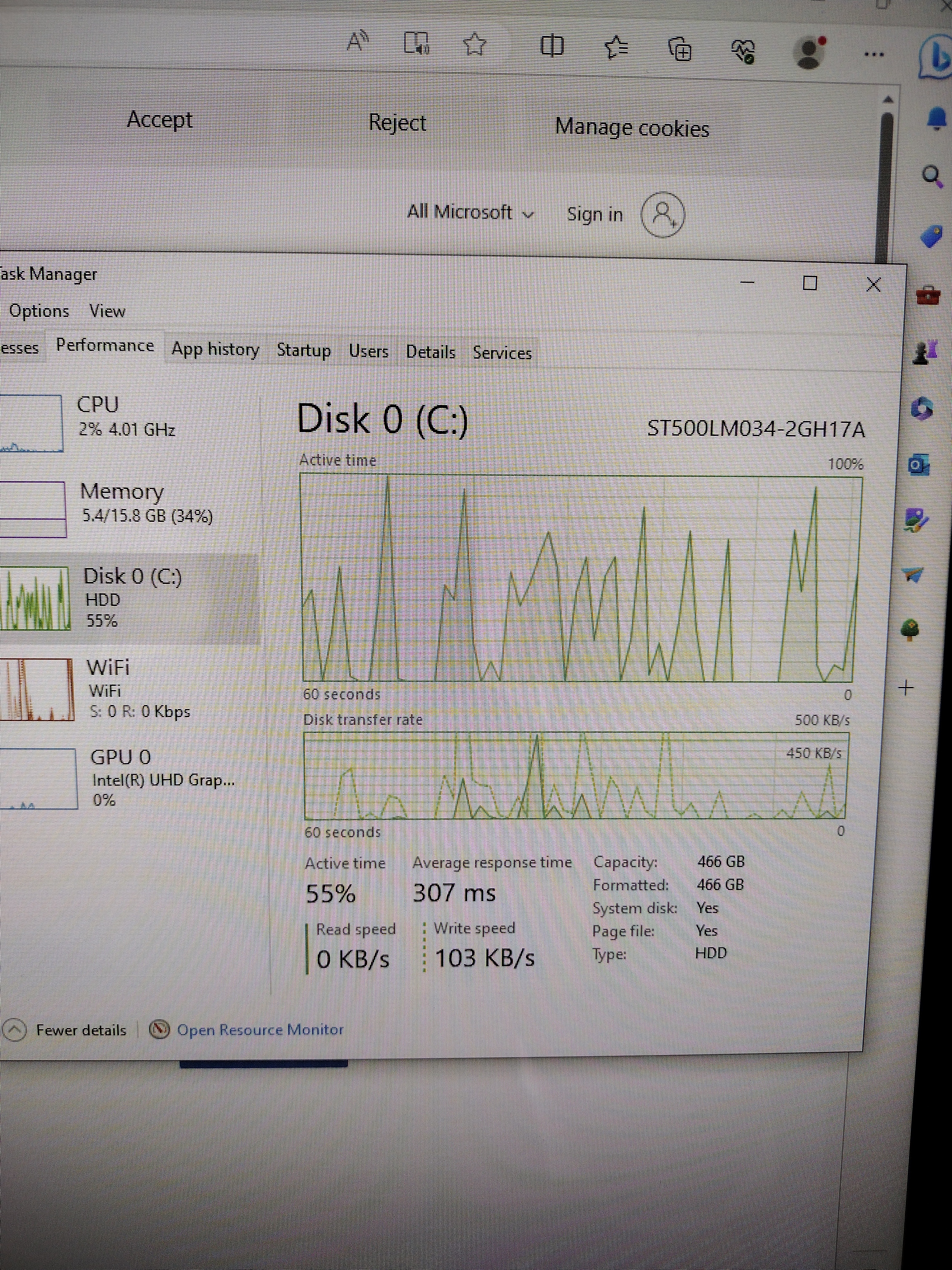Click the sidebar plus customize button
The width and height of the screenshot is (952, 1270).
click(x=906, y=687)
